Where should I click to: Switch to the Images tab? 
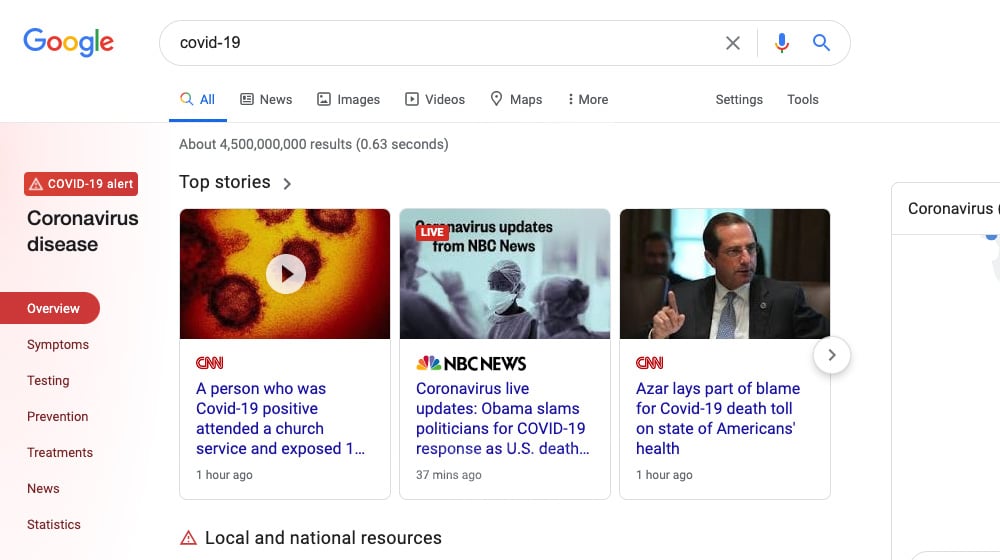pos(348,99)
